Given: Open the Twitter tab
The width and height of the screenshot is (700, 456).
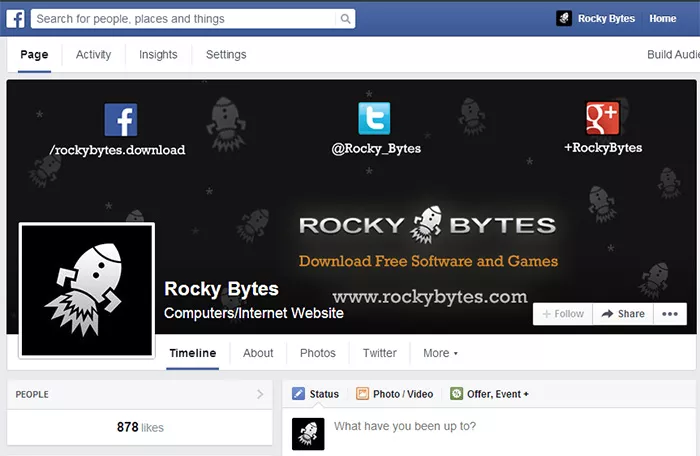Looking at the screenshot, I should pos(379,353).
